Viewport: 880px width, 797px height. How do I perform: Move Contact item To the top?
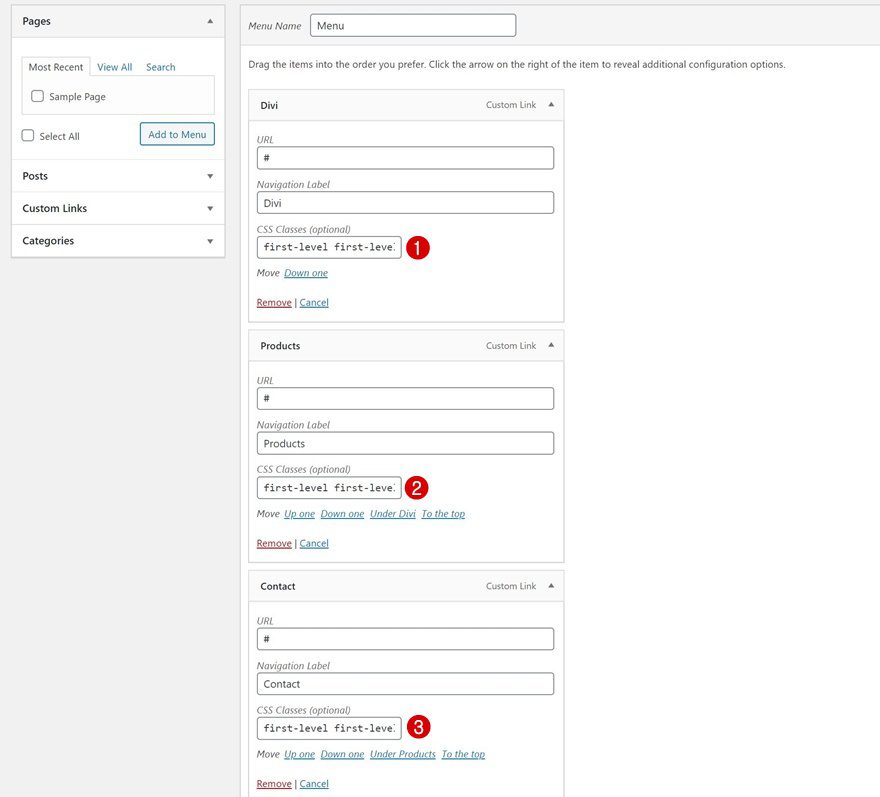point(463,754)
